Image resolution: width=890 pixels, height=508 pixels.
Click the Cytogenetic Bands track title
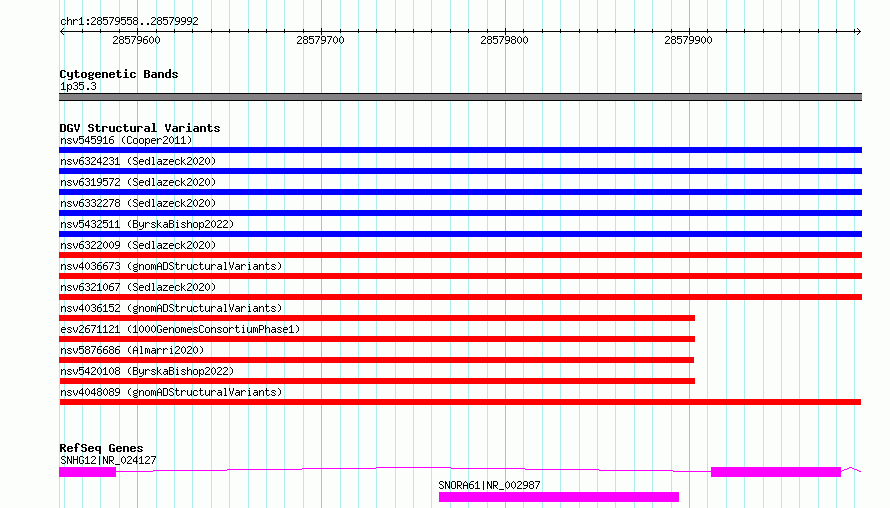(x=119, y=74)
